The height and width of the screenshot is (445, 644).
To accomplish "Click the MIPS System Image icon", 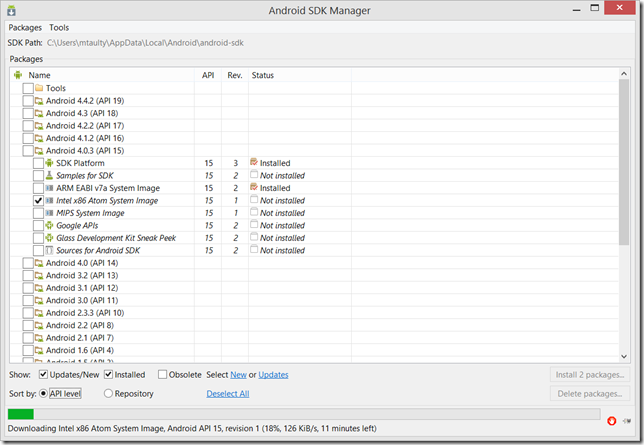I will [49, 213].
